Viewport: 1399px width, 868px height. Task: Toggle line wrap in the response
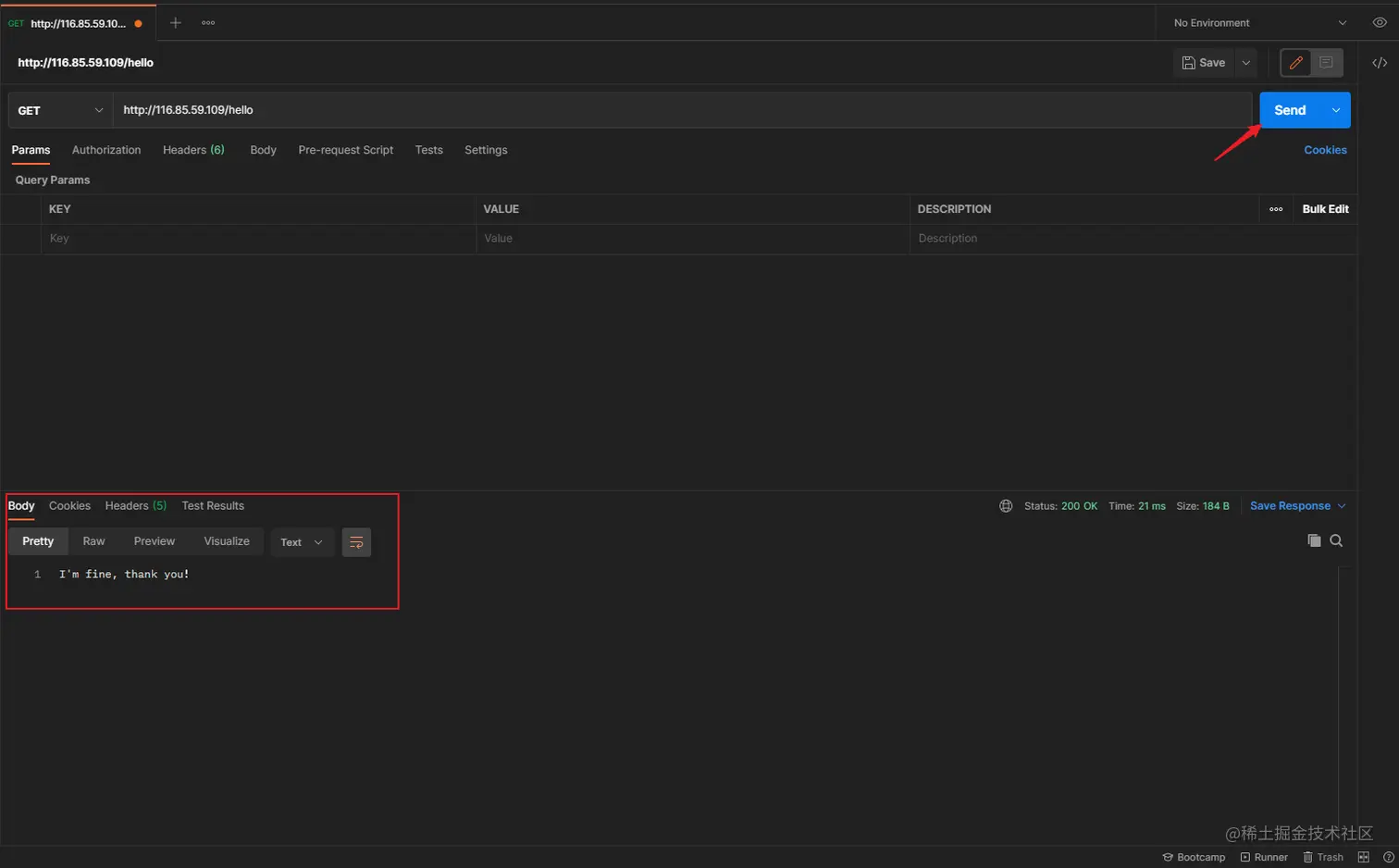click(356, 542)
